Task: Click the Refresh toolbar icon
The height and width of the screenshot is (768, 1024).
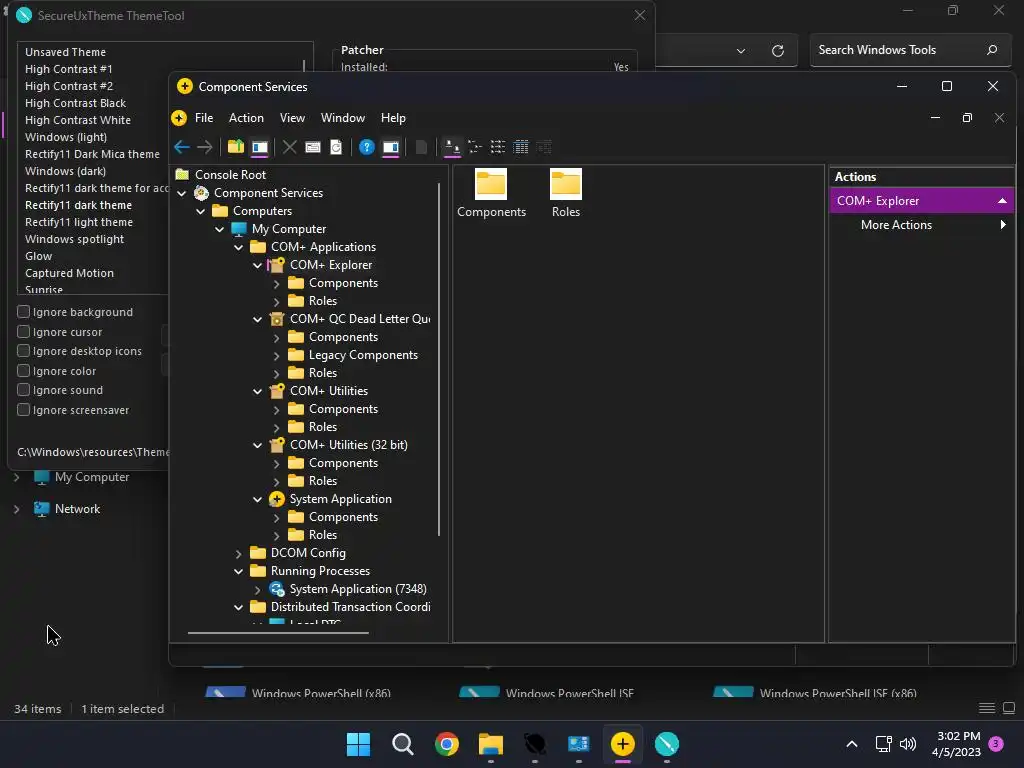Action: point(336,147)
